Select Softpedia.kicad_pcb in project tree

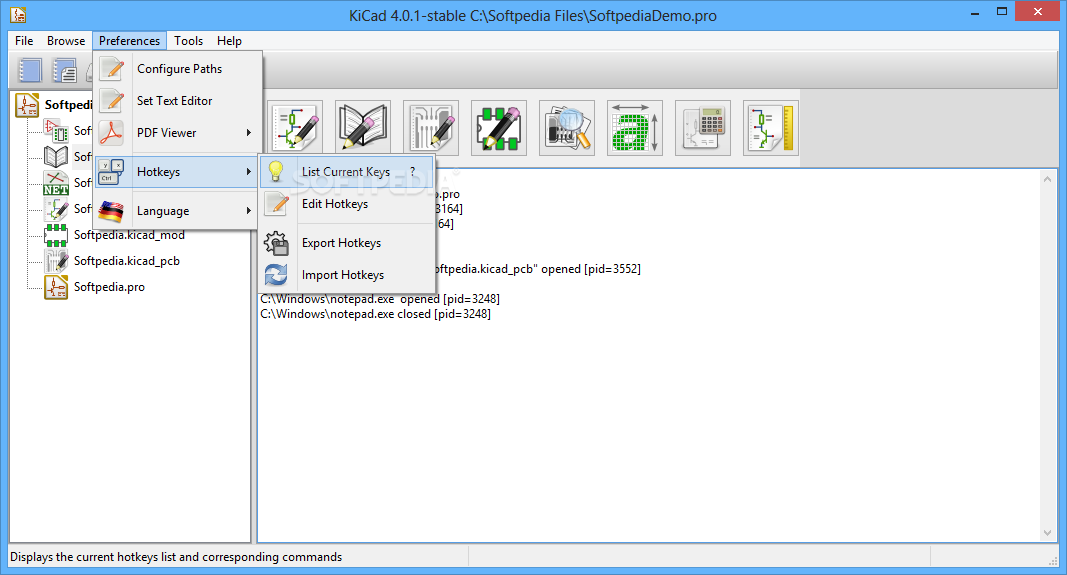coord(127,261)
